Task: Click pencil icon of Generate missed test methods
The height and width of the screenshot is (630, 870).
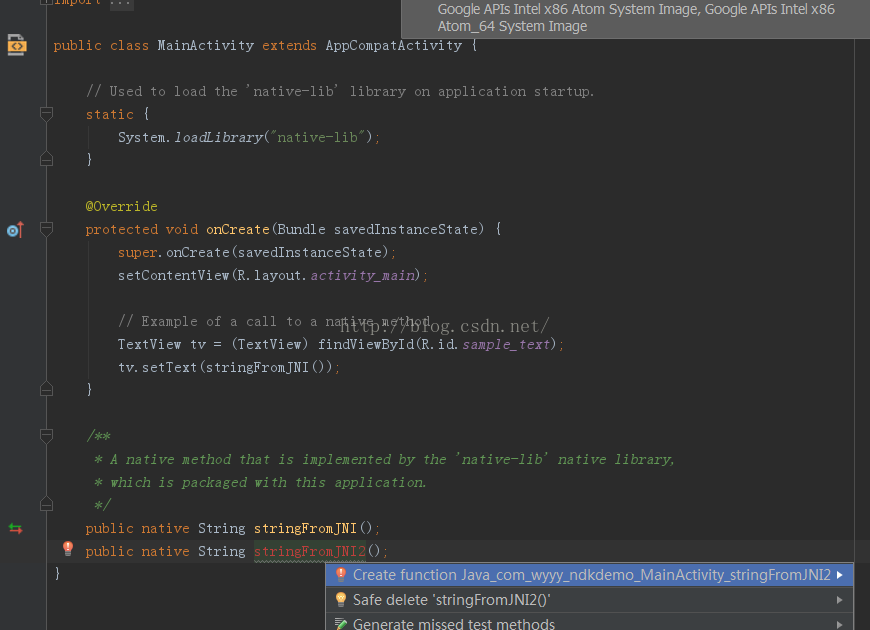Action: [341, 624]
